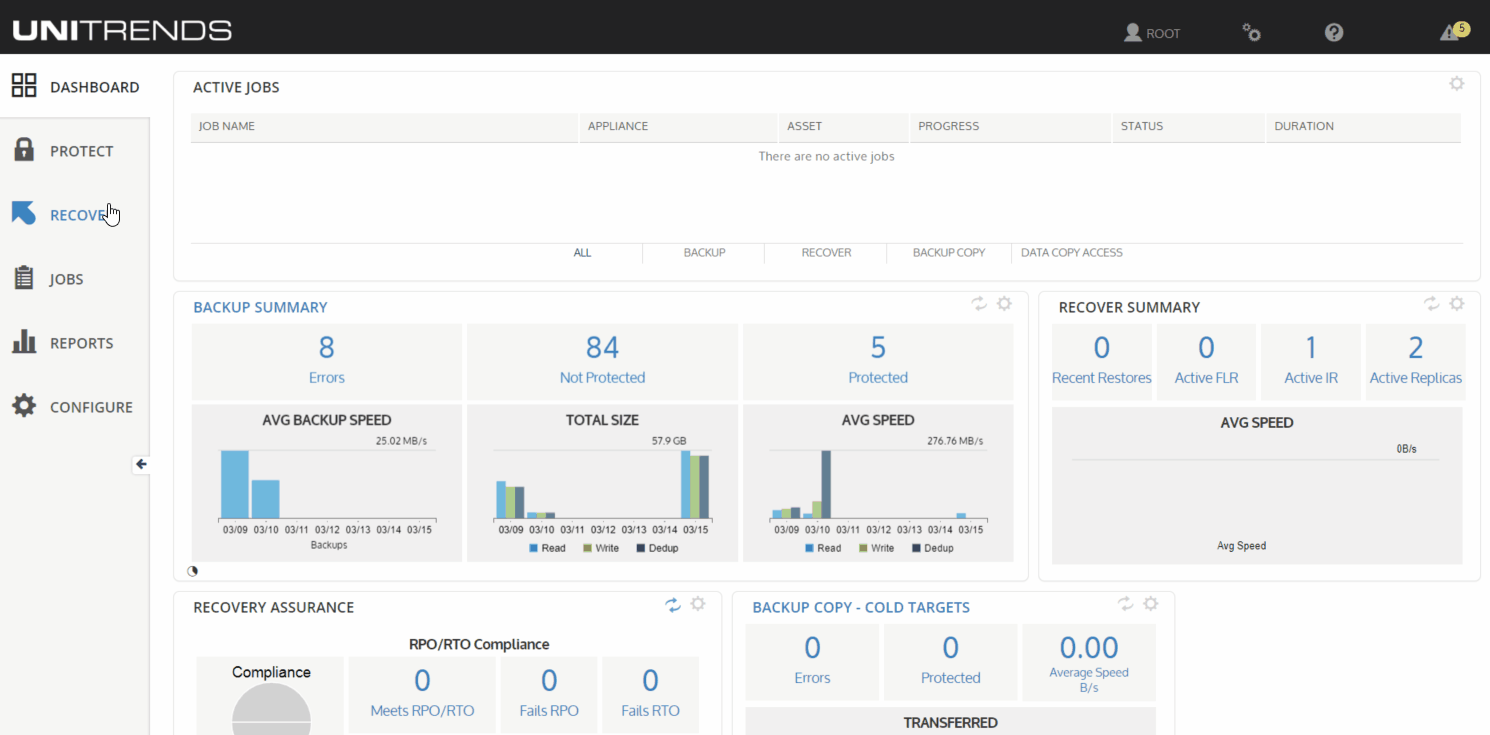Refresh the Backup Summary panel
Image resolution: width=1490 pixels, height=735 pixels.
tap(979, 304)
